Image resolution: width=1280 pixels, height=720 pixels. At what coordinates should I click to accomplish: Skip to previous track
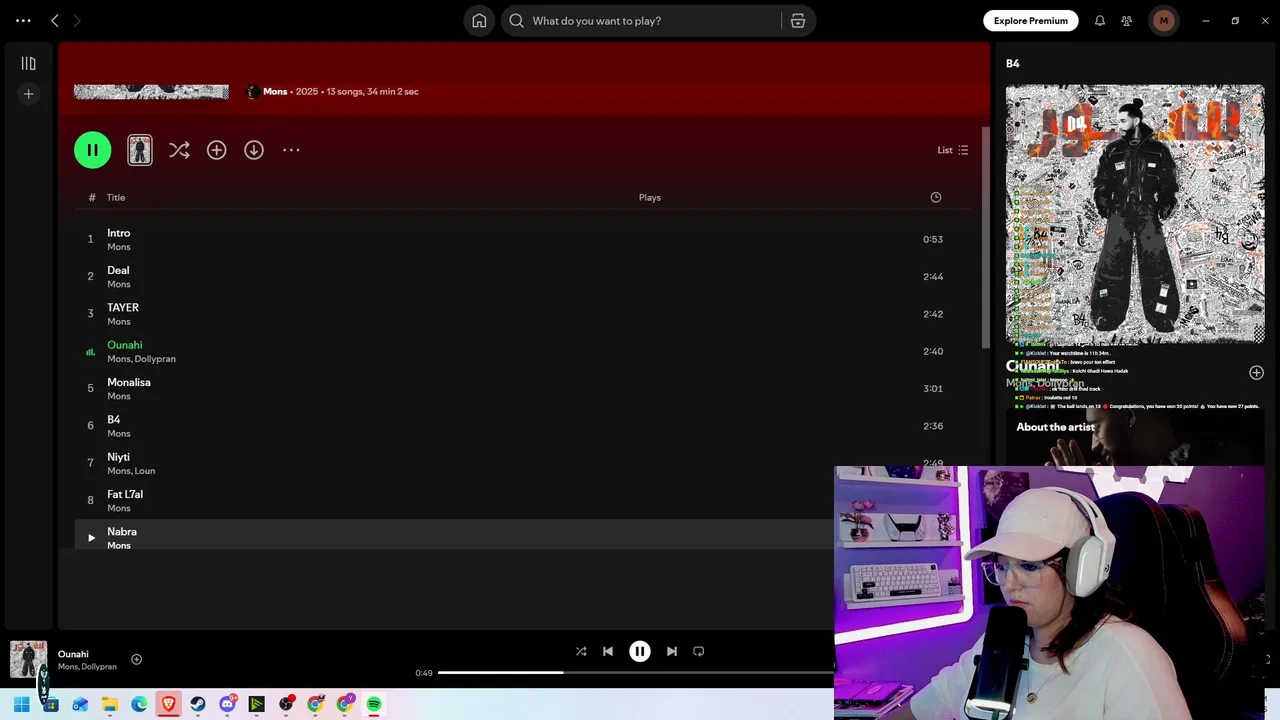pos(608,651)
